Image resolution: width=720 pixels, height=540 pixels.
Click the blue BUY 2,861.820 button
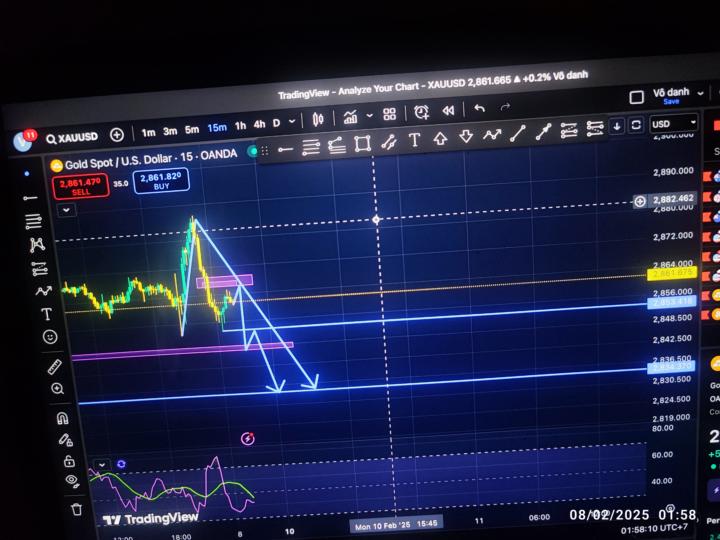(161, 180)
